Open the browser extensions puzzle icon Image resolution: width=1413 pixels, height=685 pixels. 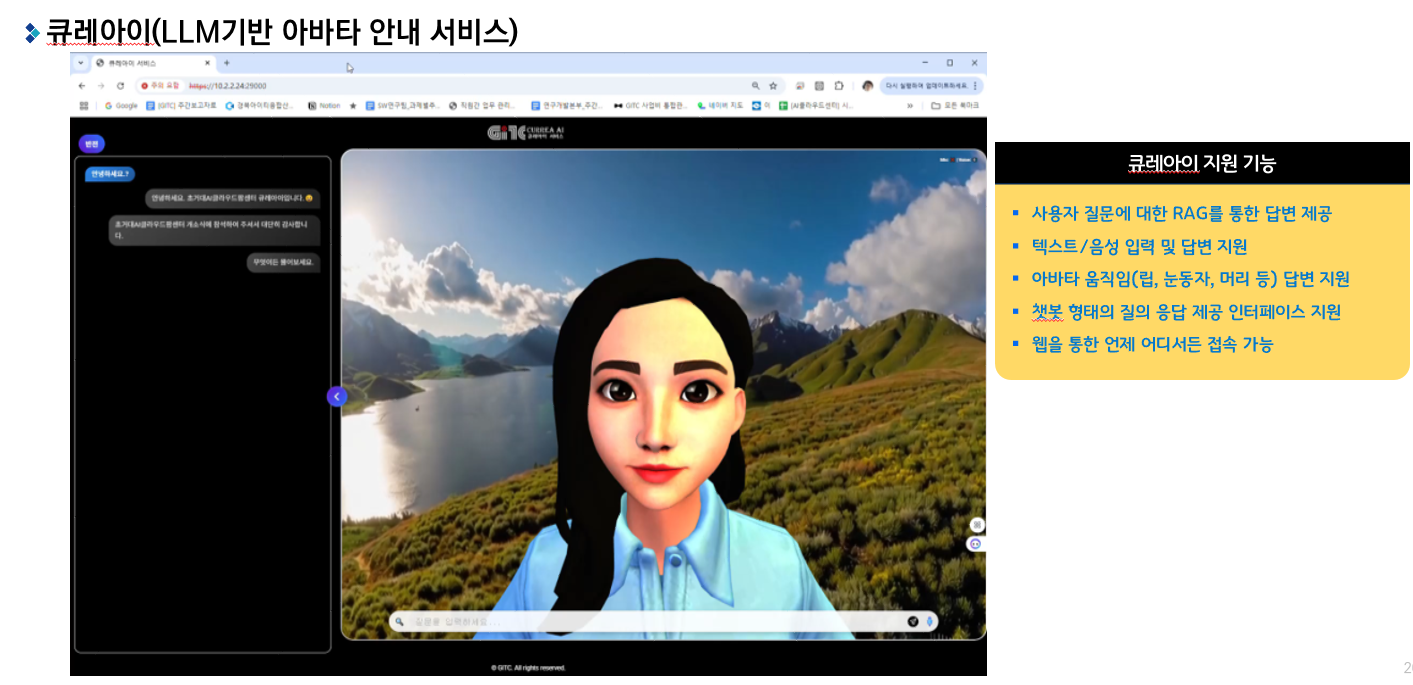tap(839, 86)
